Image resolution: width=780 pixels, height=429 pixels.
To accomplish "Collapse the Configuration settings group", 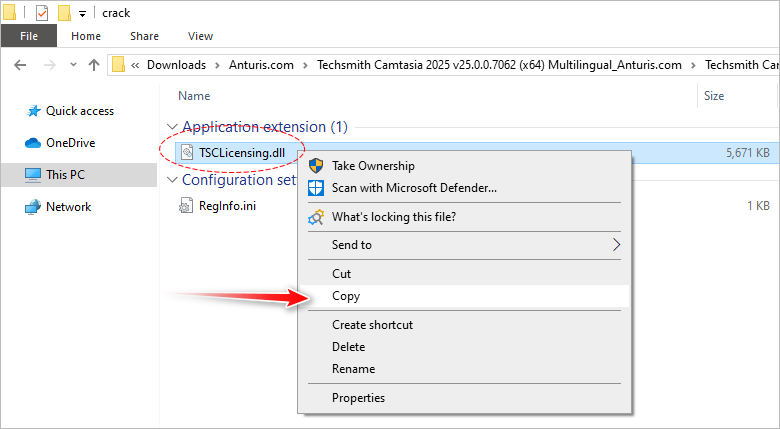I will [172, 180].
